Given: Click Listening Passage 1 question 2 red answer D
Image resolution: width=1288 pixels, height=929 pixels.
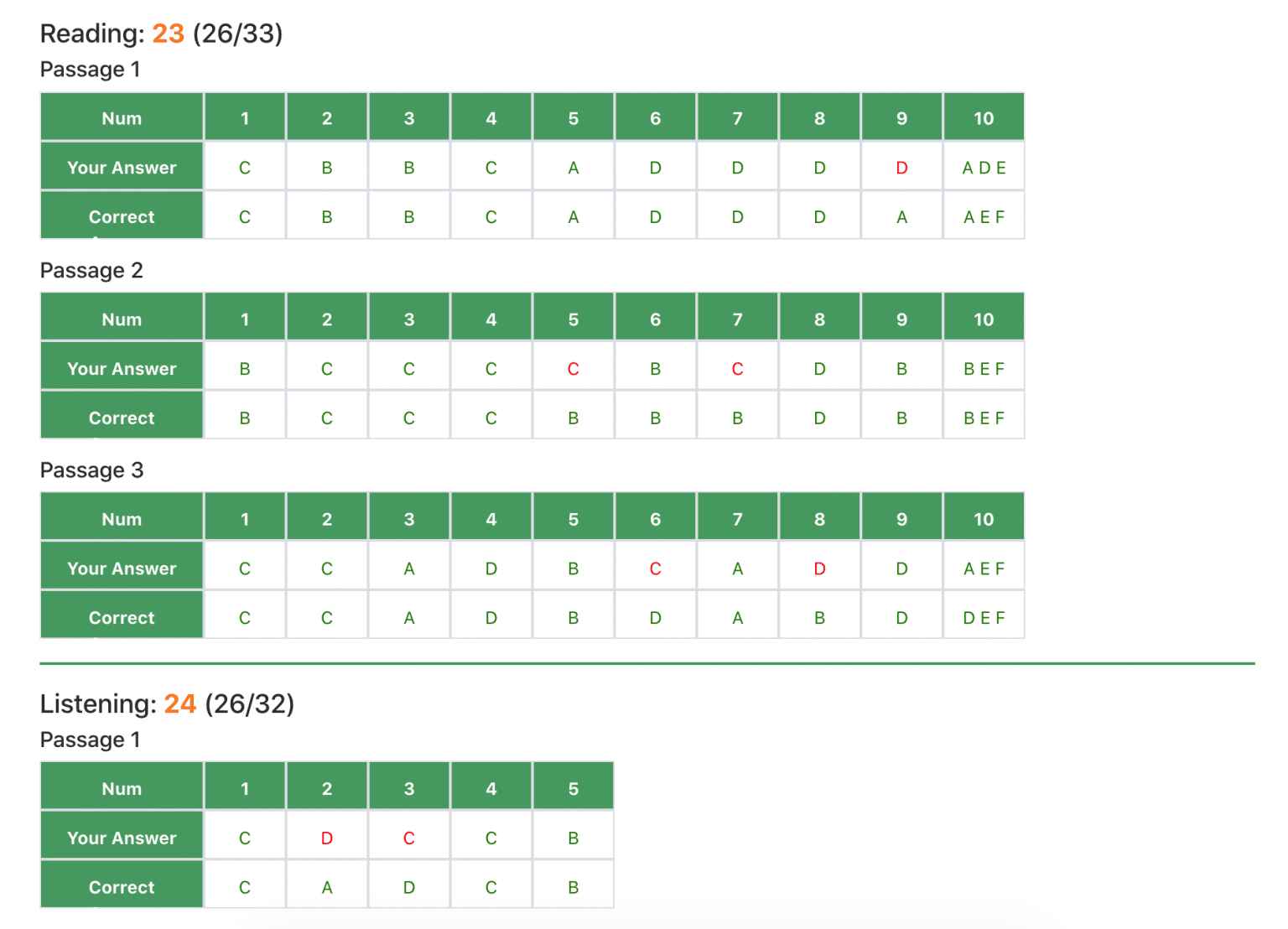Looking at the screenshot, I should pos(327,838).
